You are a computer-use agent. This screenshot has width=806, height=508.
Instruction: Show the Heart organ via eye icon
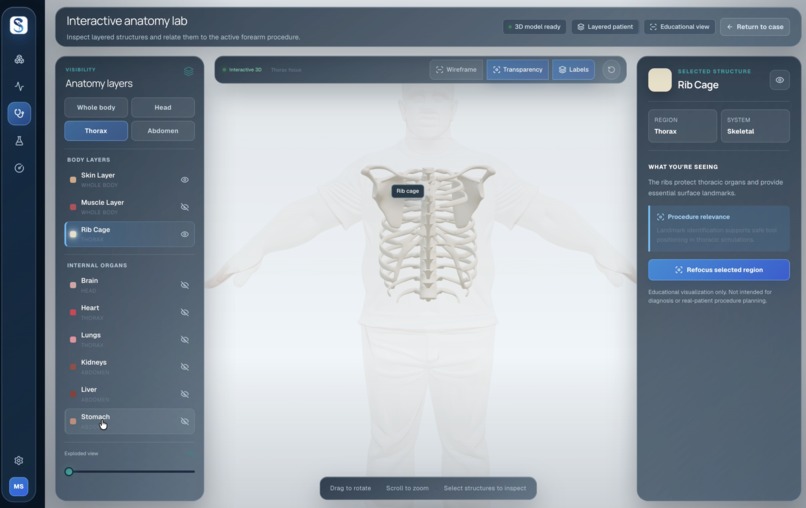coord(185,313)
